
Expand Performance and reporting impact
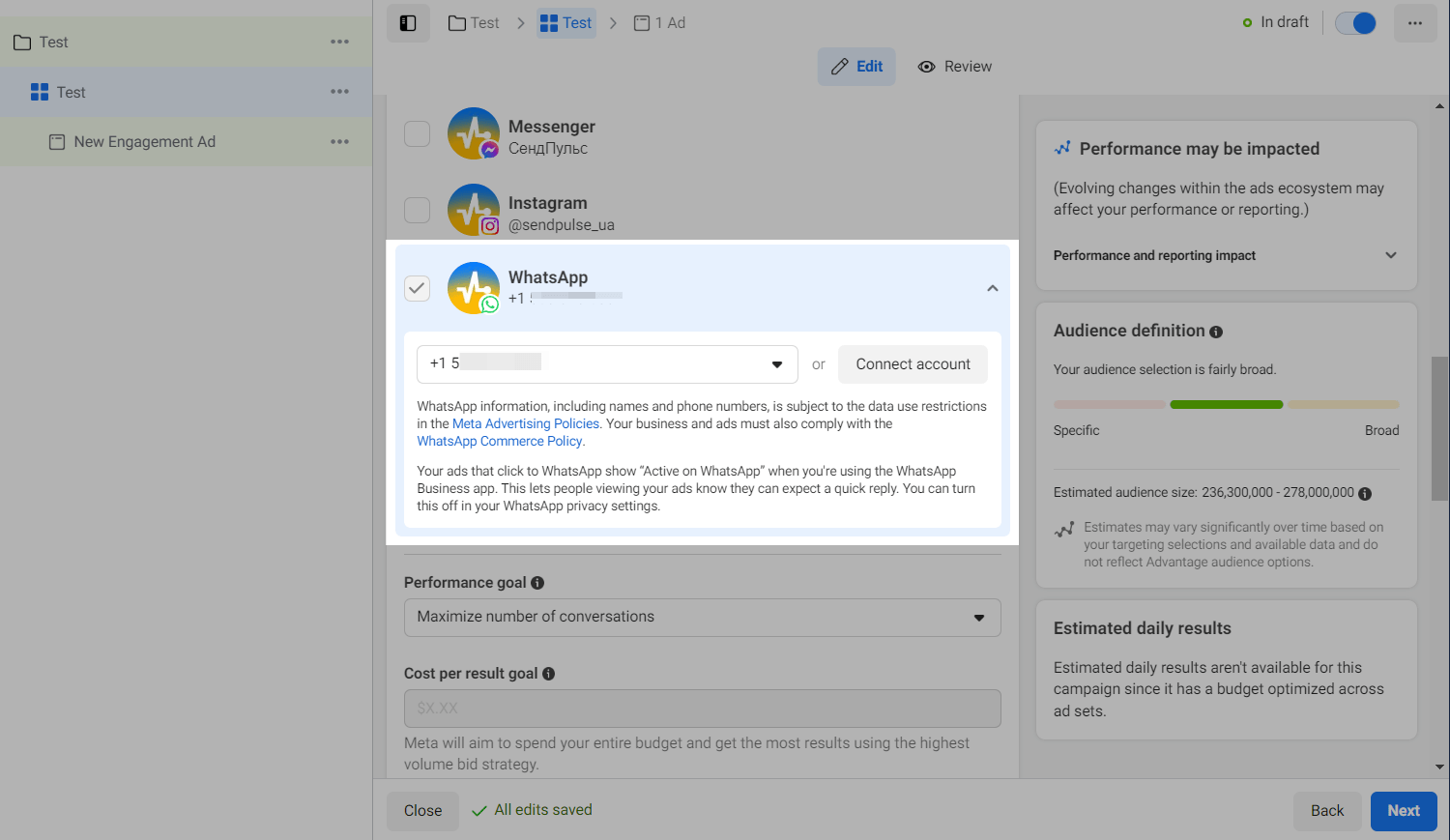(1226, 256)
